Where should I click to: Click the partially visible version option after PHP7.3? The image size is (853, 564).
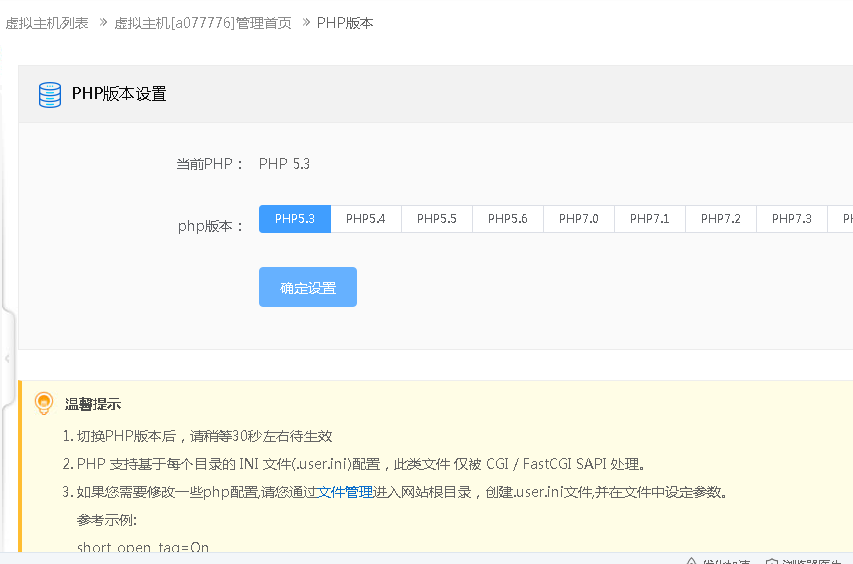pyautogui.click(x=842, y=219)
